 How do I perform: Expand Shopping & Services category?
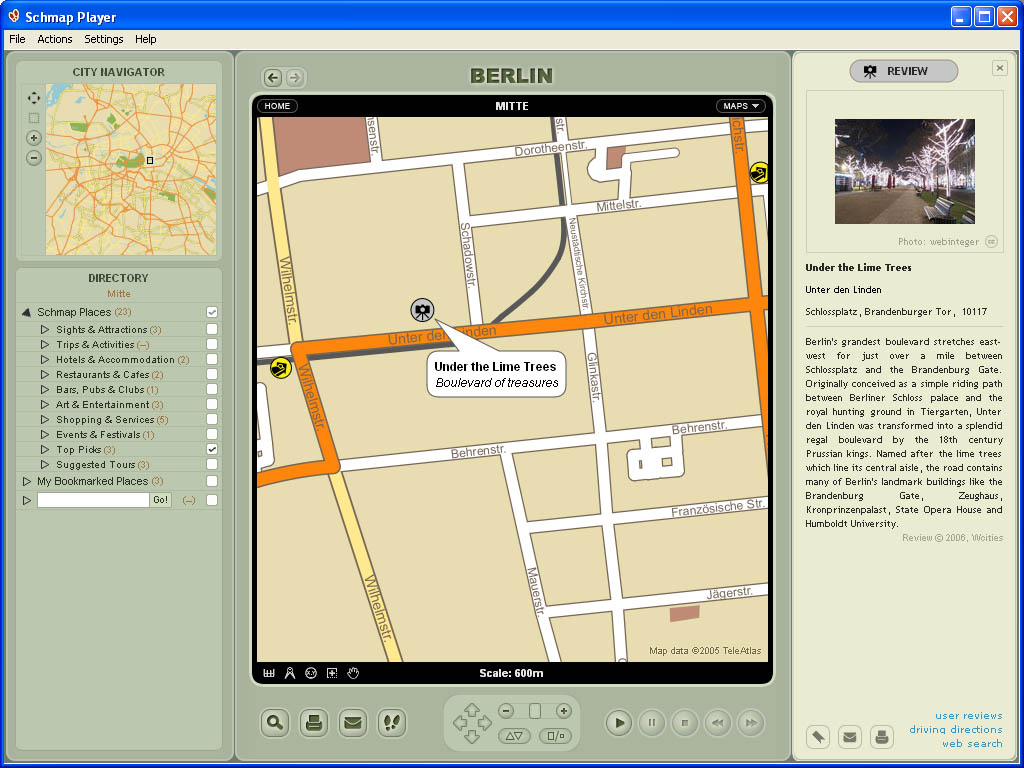click(x=45, y=419)
